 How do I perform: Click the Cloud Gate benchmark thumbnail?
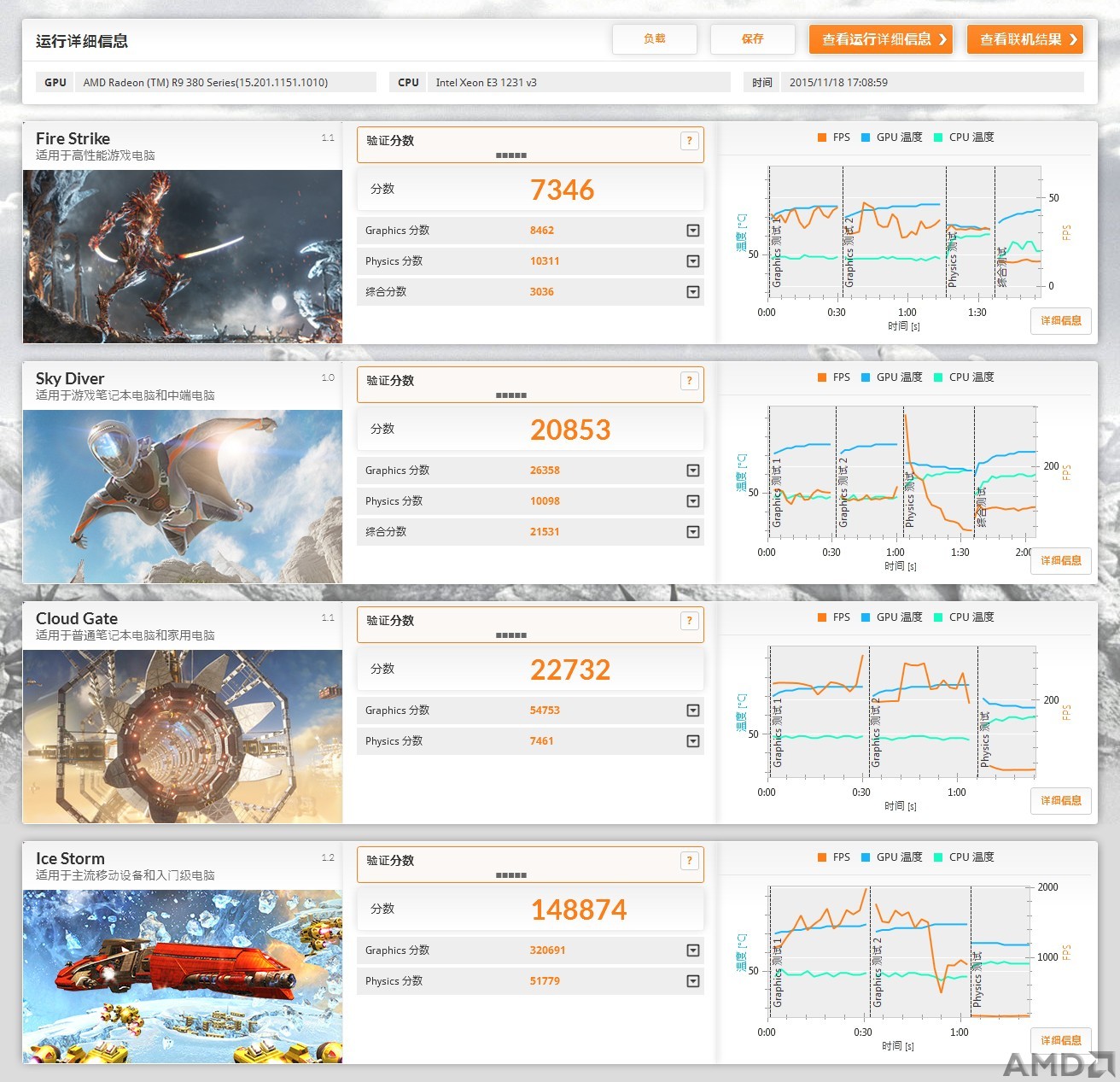(183, 737)
